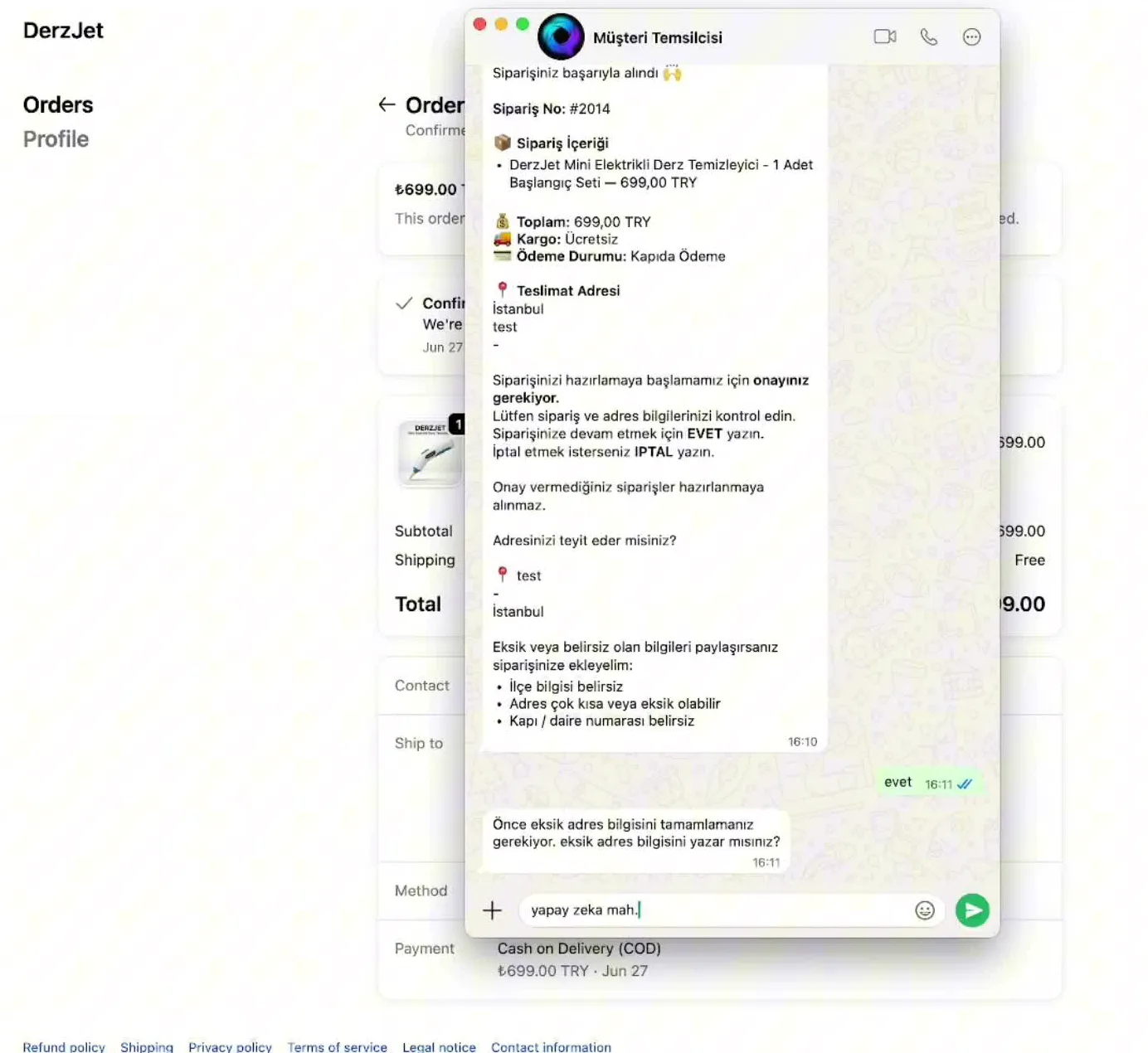
Task: Go back using the Order arrow
Action: [387, 104]
